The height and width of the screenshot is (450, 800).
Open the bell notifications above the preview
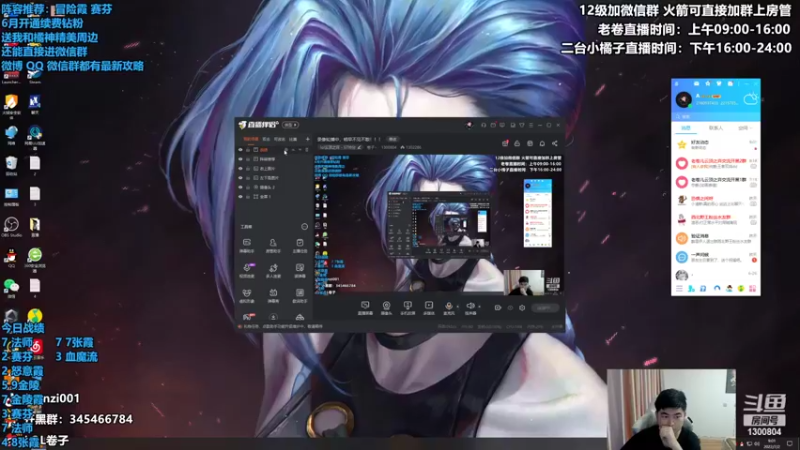[542, 143]
